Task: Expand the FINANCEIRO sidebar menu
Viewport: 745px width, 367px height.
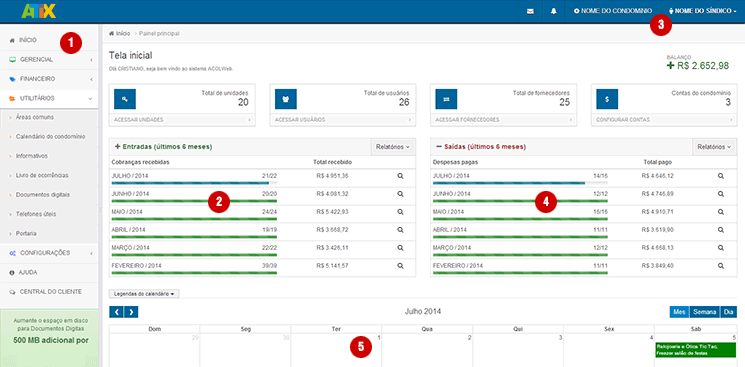Action: [49, 79]
